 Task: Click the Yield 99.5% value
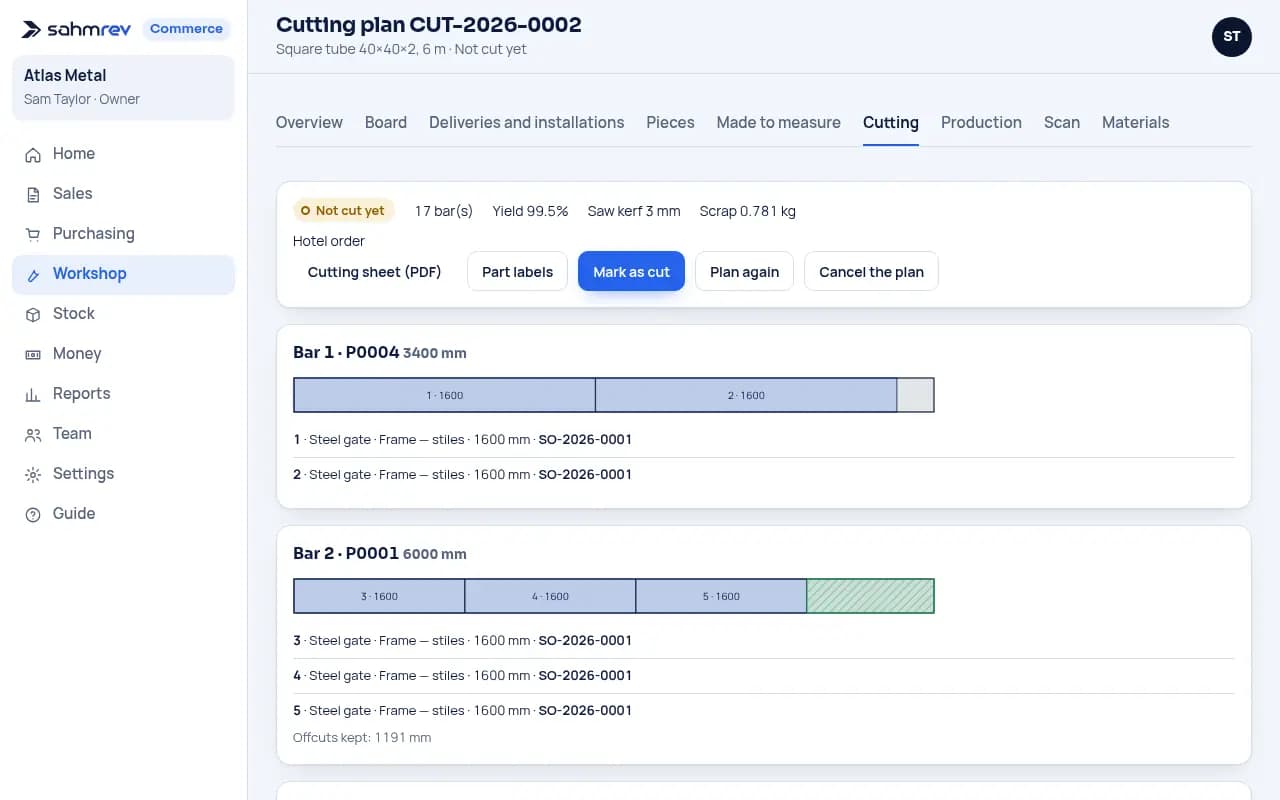pyautogui.click(x=530, y=211)
